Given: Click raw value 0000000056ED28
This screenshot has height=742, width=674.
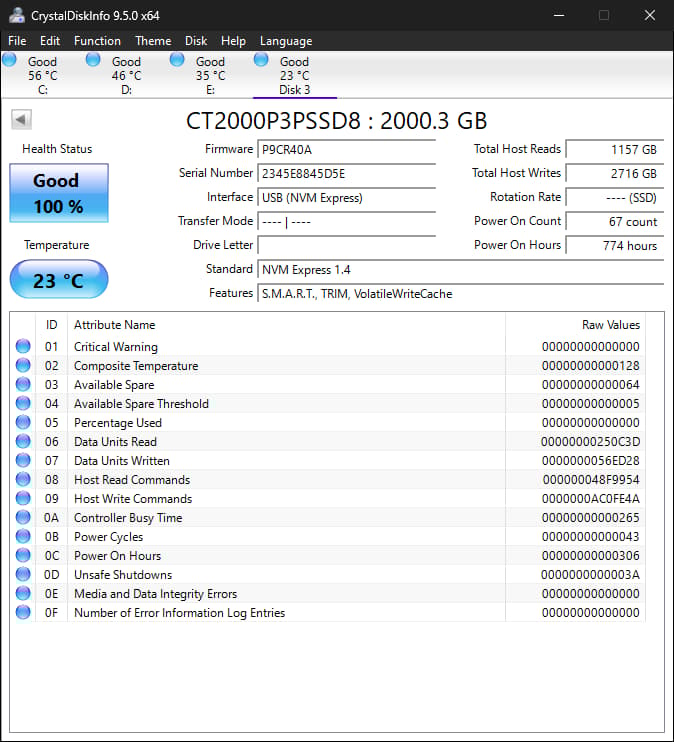Looking at the screenshot, I should (590, 460).
